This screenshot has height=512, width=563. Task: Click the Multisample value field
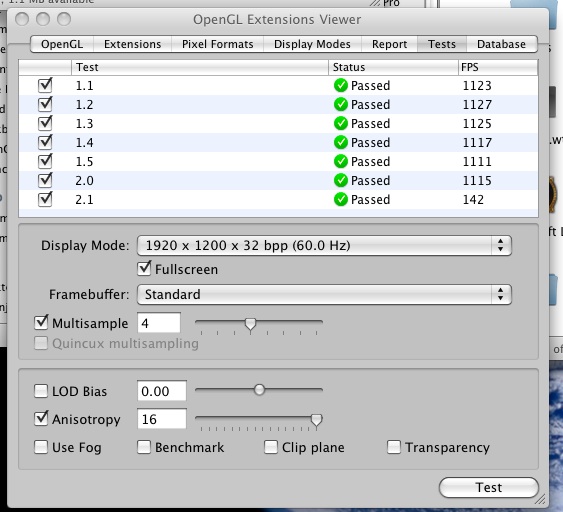tap(159, 323)
